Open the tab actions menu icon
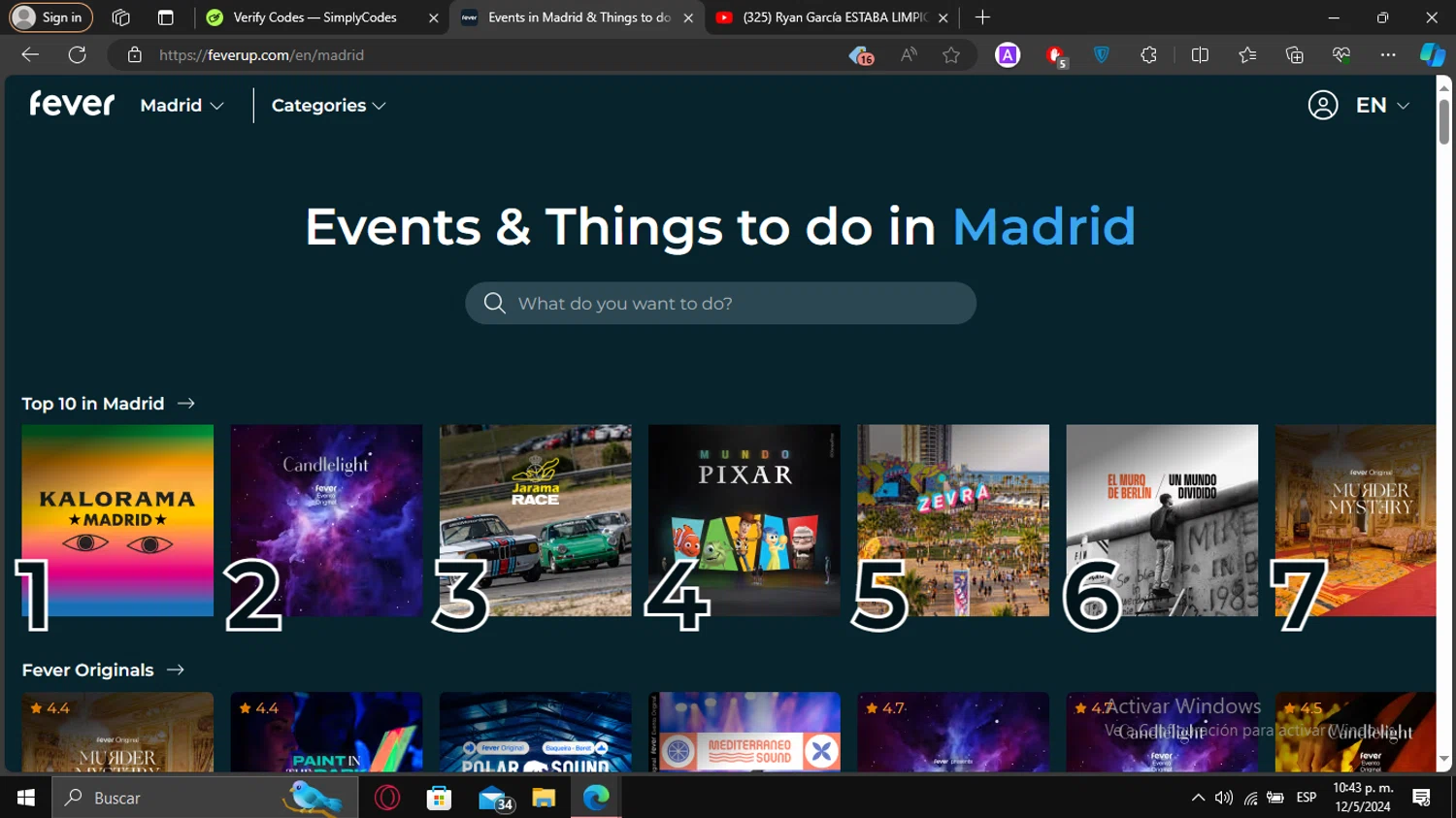The height and width of the screenshot is (818, 1456). 165,17
